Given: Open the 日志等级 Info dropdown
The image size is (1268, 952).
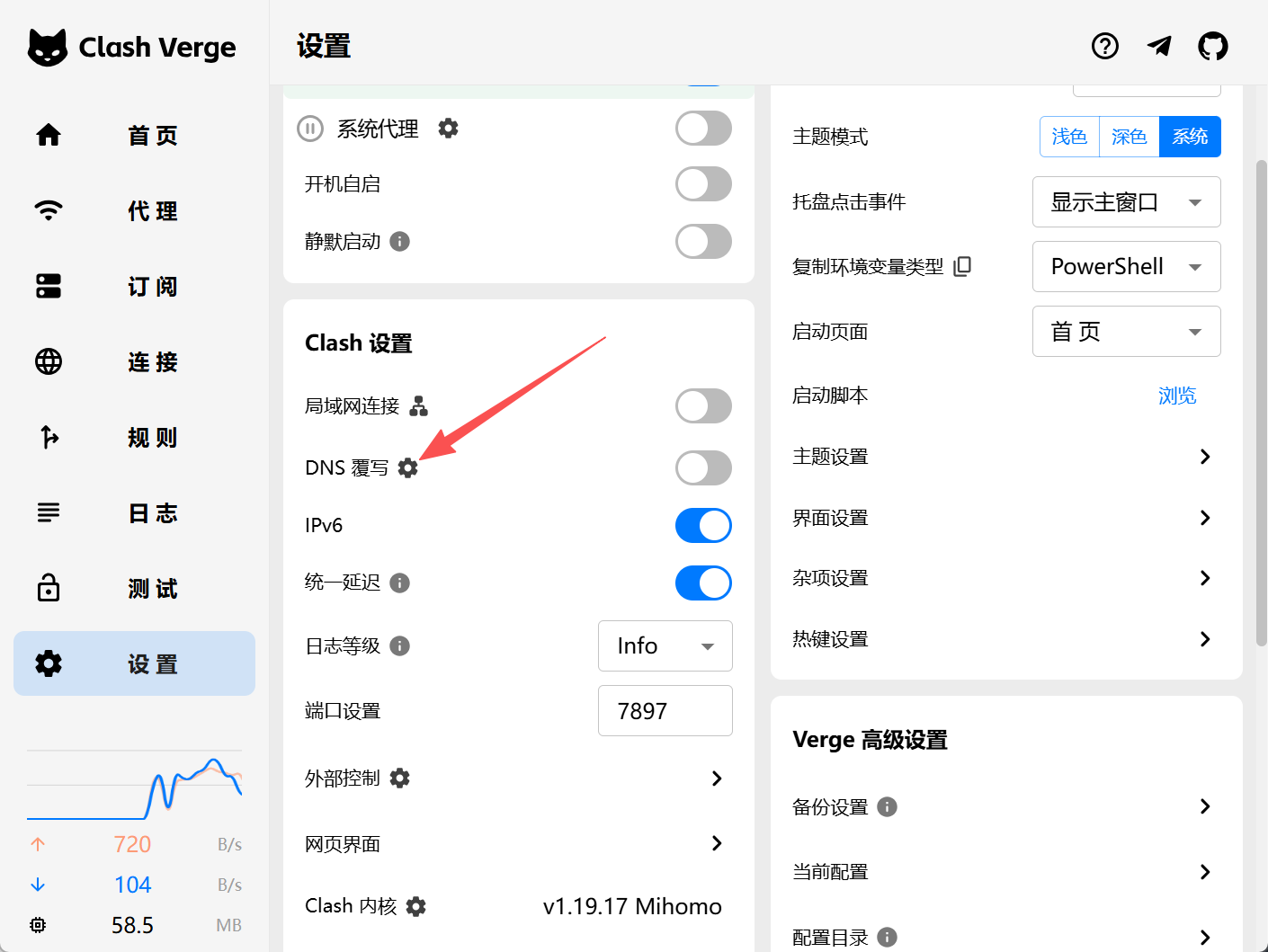Looking at the screenshot, I should [665, 645].
